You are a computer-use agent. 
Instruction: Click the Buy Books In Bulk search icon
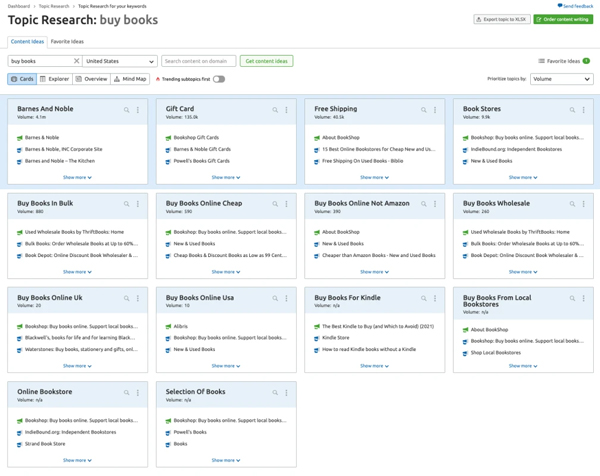tap(126, 204)
